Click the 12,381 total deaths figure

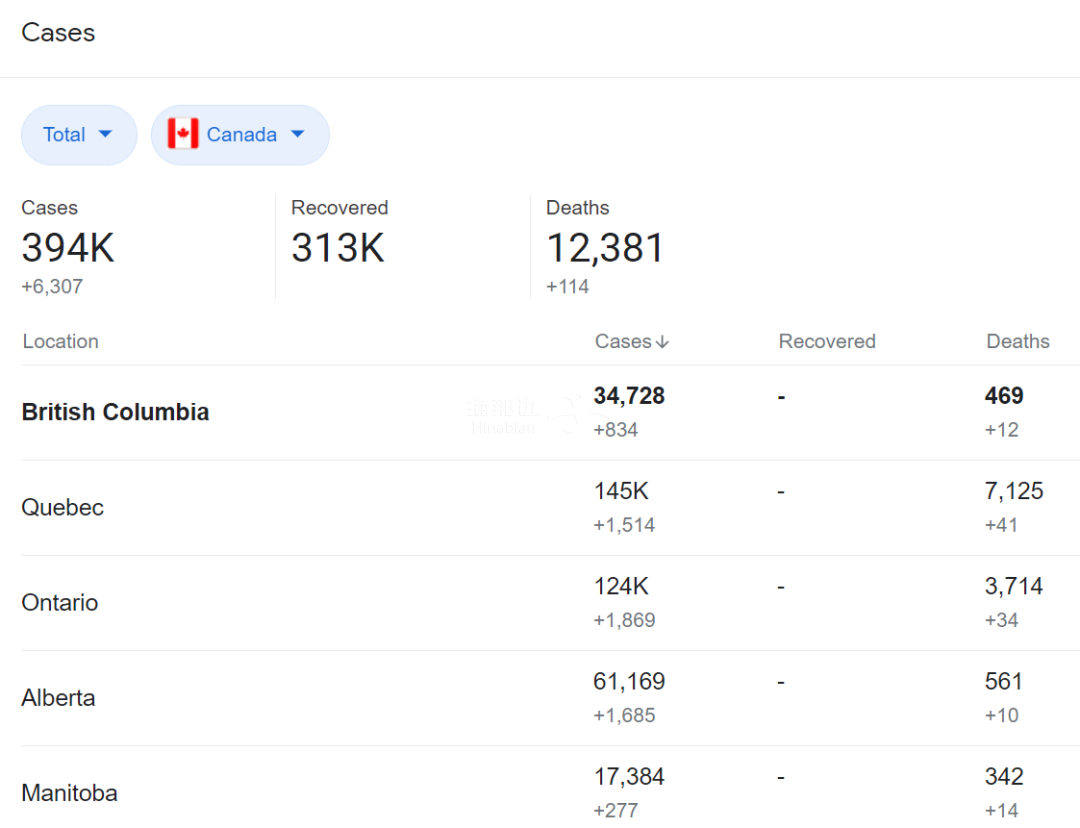click(604, 248)
